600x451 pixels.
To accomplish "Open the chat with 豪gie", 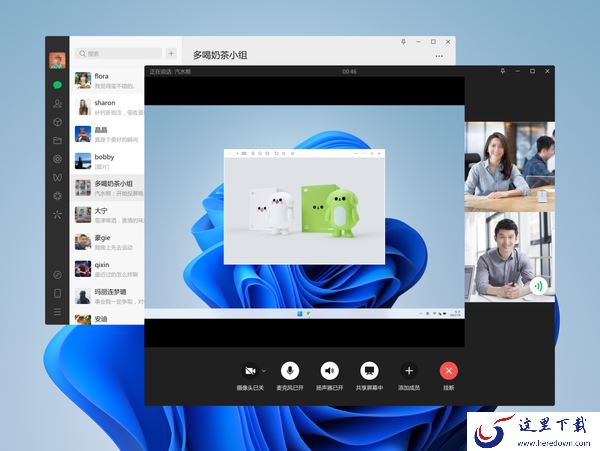I will pyautogui.click(x=109, y=242).
